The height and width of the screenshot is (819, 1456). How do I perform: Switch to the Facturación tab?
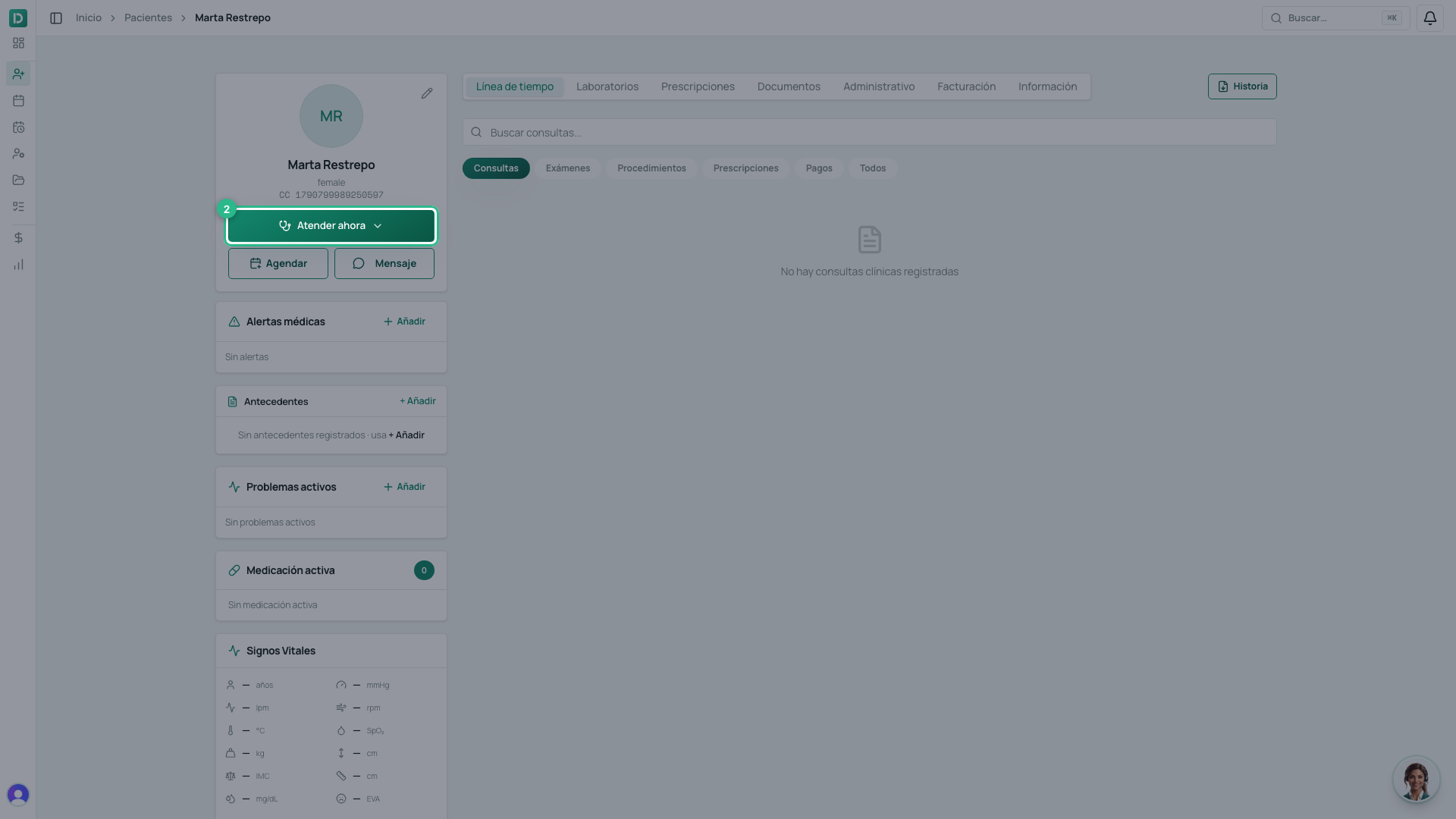[x=966, y=86]
